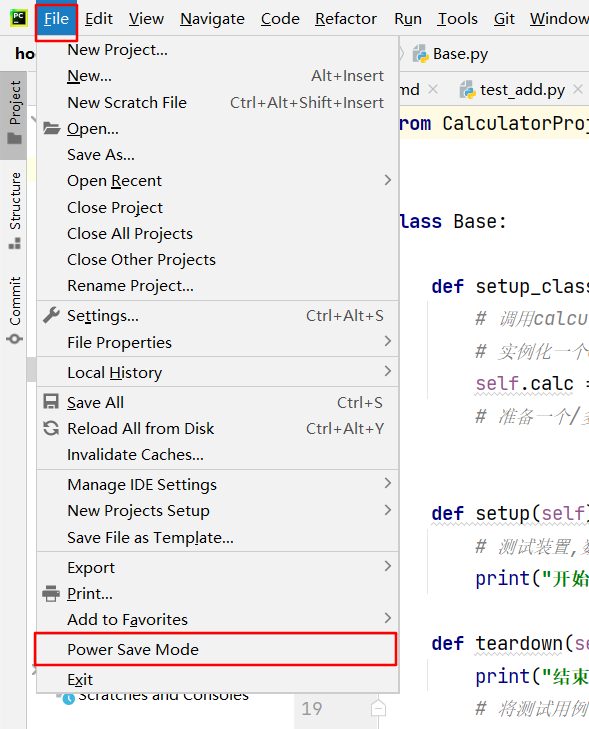Click the Print printer icon
The height and width of the screenshot is (729, 589).
point(51,593)
